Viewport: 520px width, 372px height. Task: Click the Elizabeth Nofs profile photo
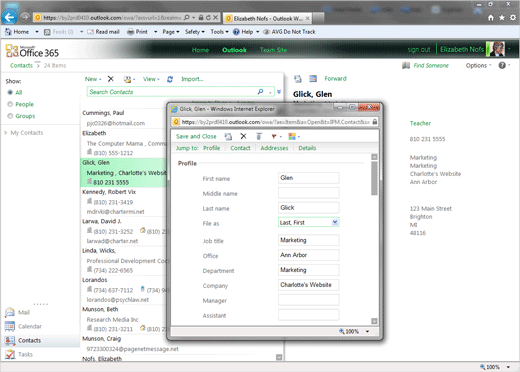495,50
